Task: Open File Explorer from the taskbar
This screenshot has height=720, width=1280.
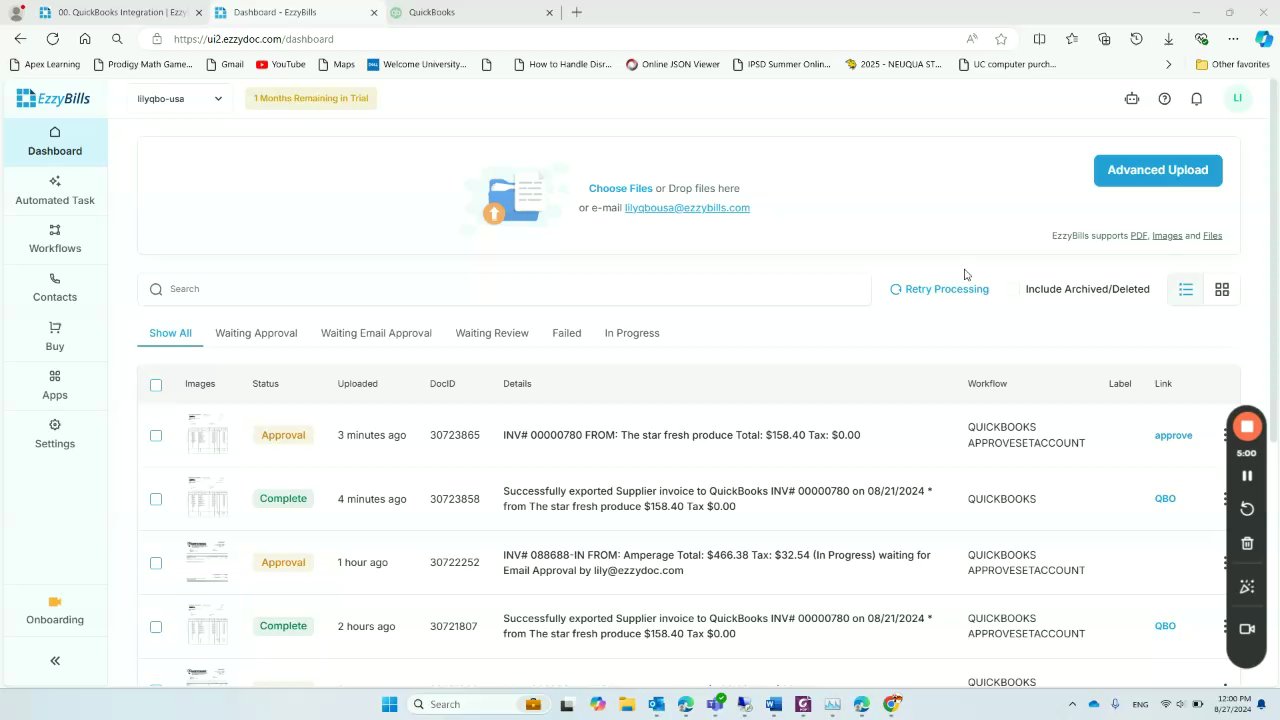Action: tap(626, 704)
